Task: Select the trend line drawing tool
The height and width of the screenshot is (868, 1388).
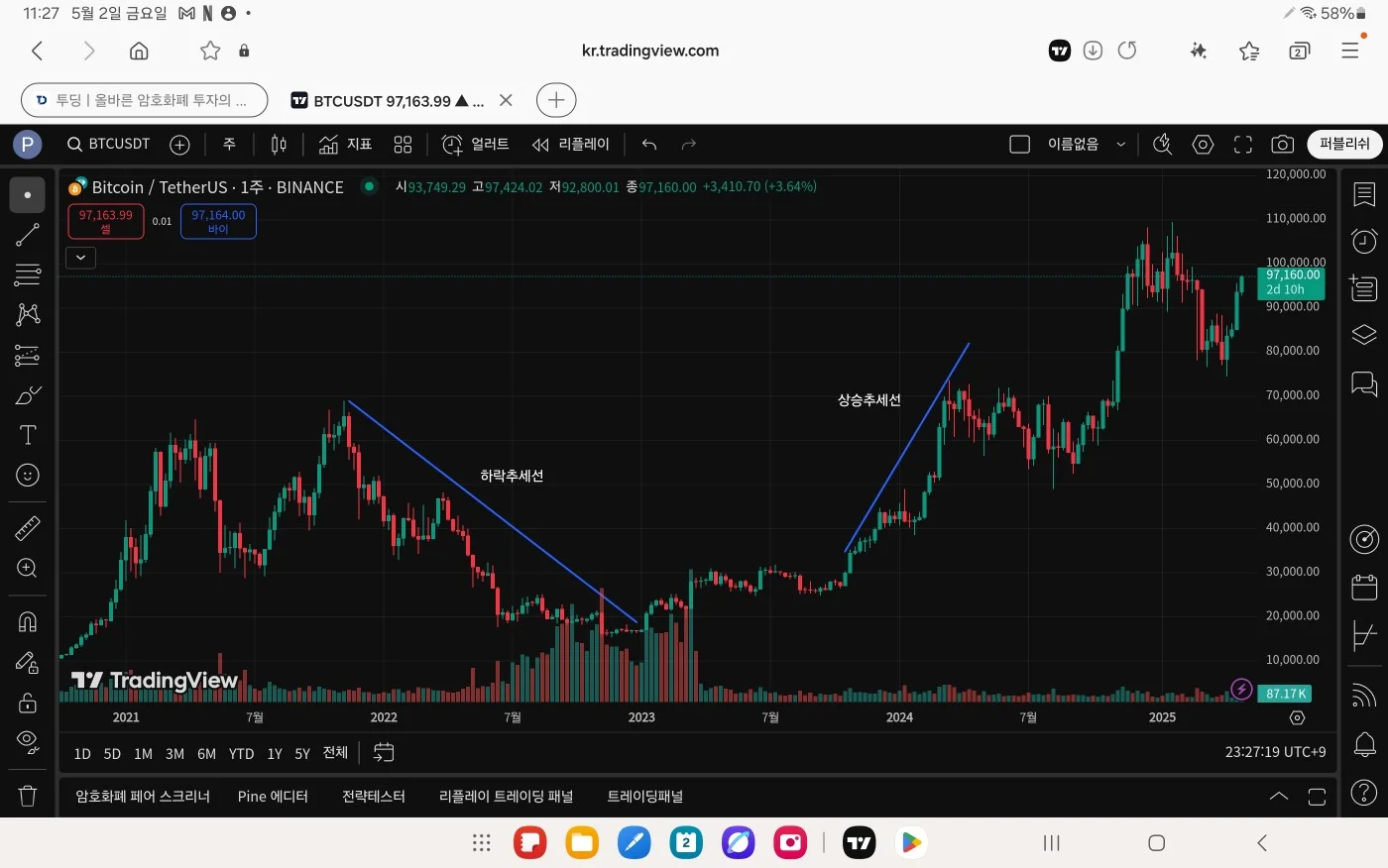Action: pos(28,235)
